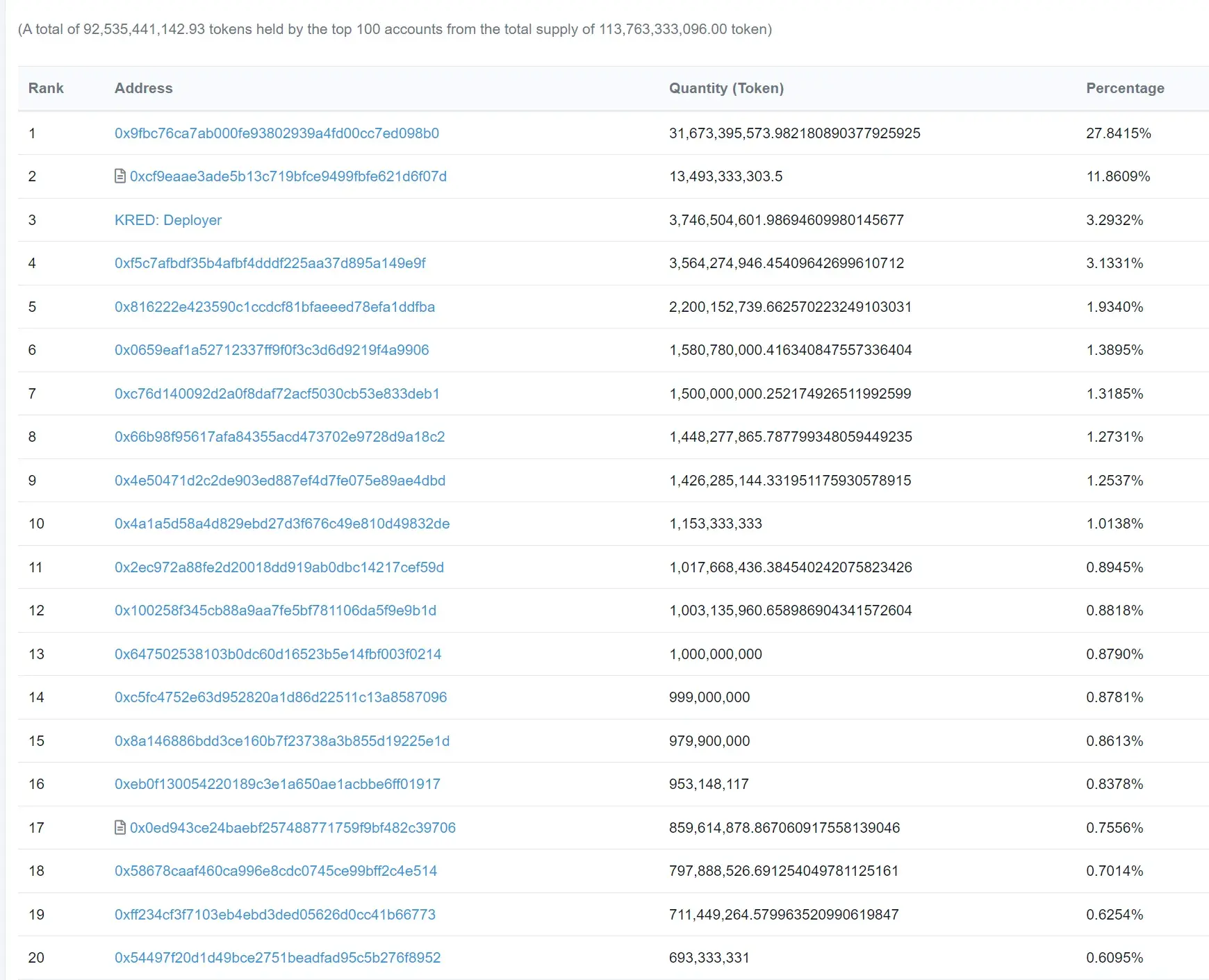
Task: Open address 0x4a1a5d58a4d829ebd27d3f676c49e810d49832de
Action: pyautogui.click(x=282, y=524)
